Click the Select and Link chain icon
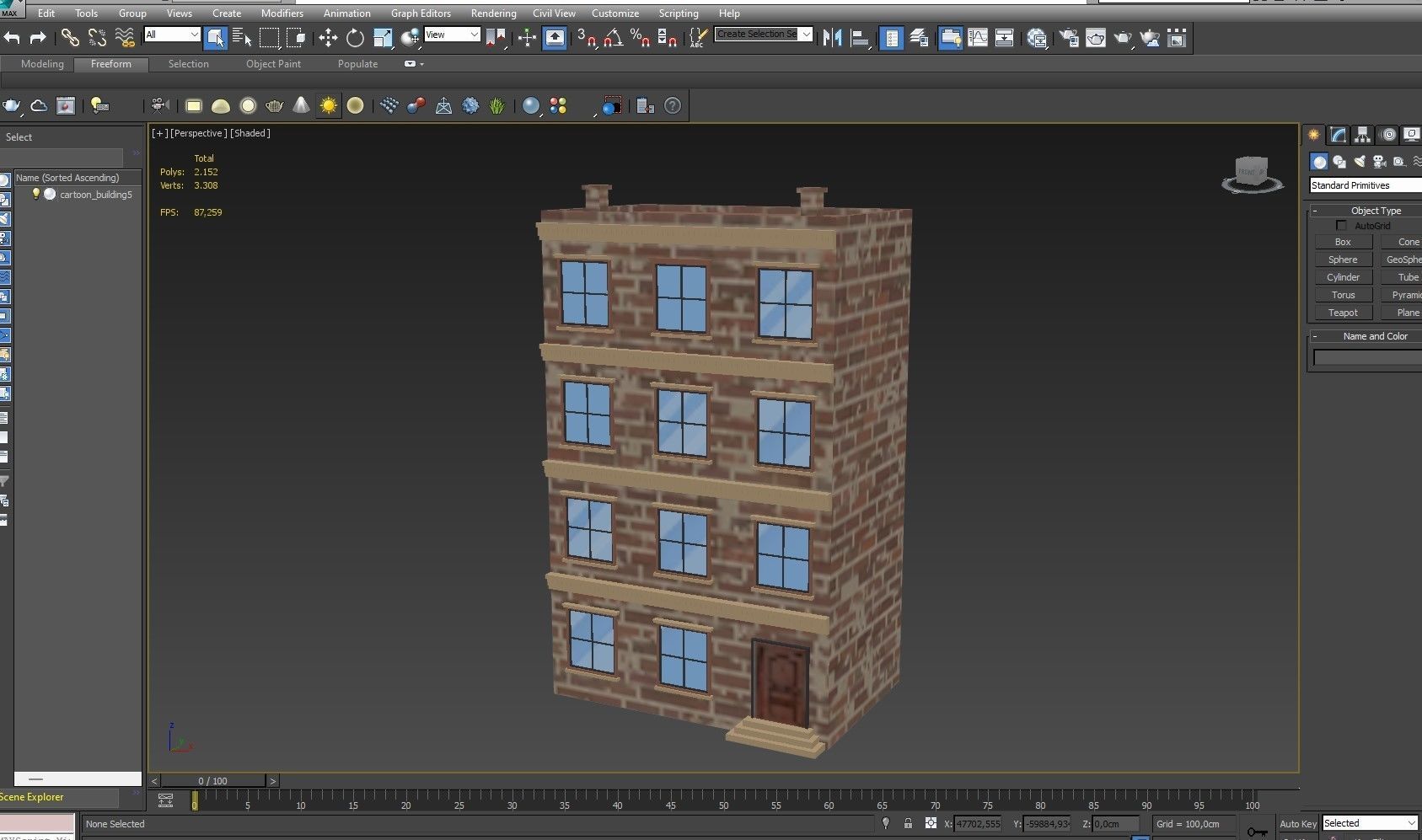This screenshot has height=840, width=1422. (x=70, y=38)
